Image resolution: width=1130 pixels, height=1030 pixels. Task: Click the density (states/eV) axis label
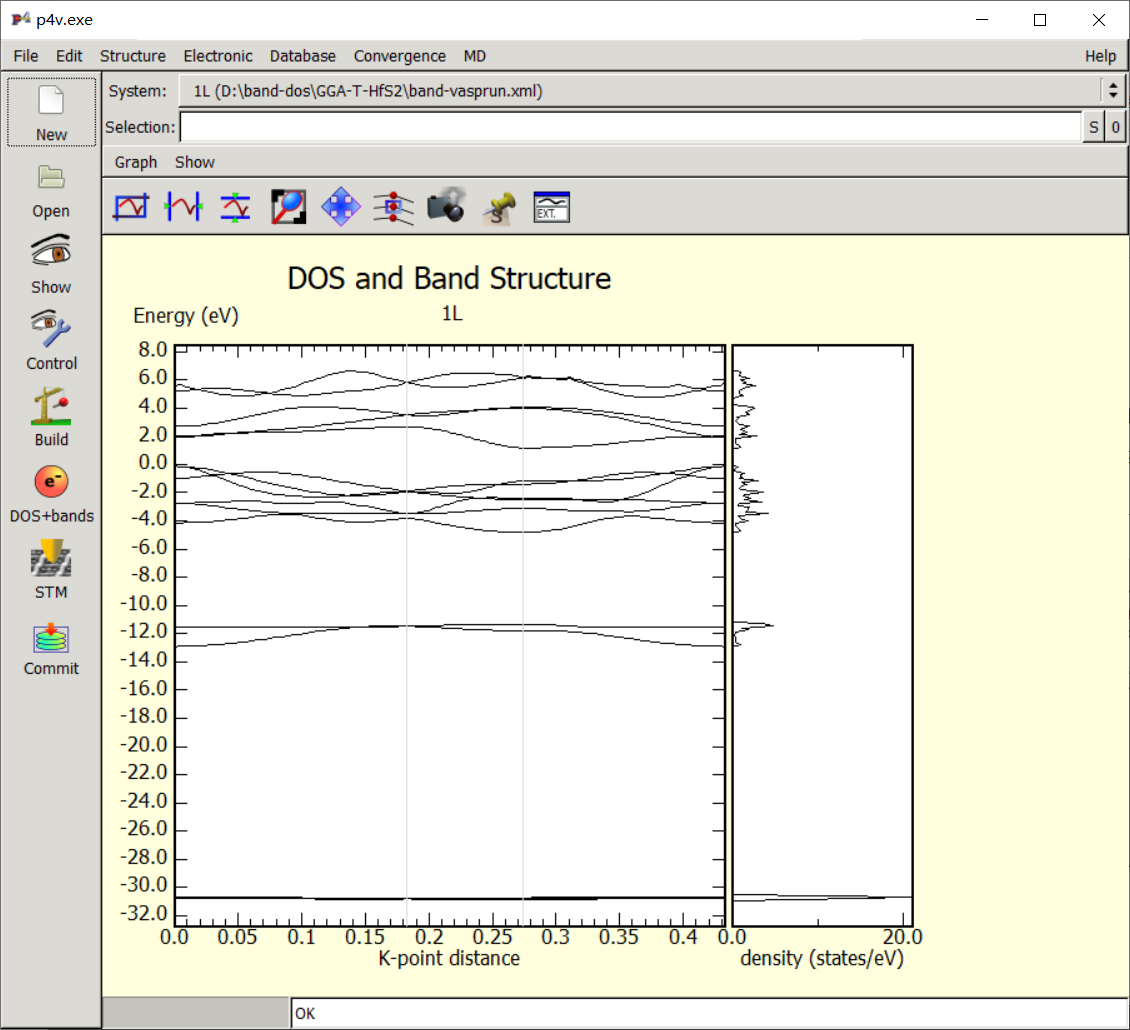822,958
